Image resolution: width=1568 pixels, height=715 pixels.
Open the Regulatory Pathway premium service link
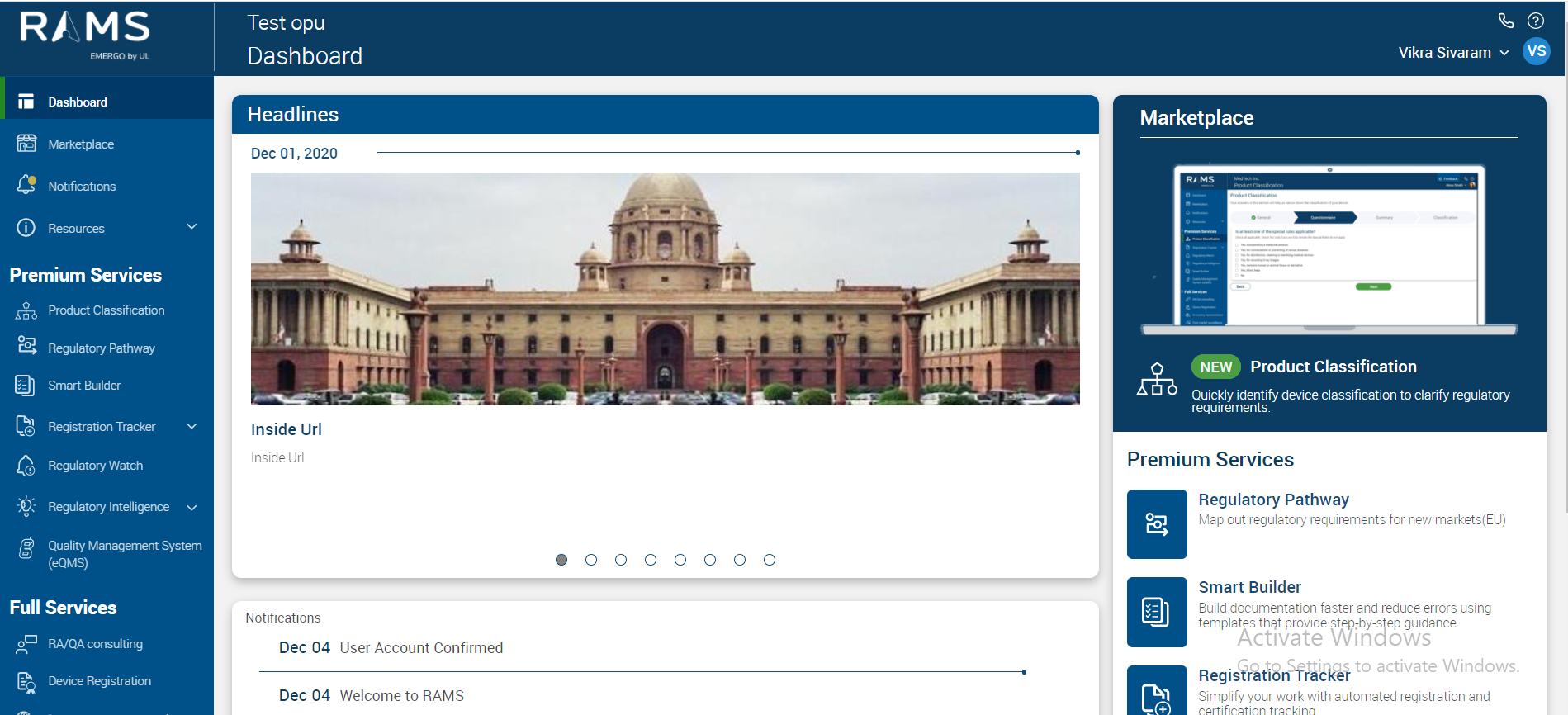point(1273,500)
